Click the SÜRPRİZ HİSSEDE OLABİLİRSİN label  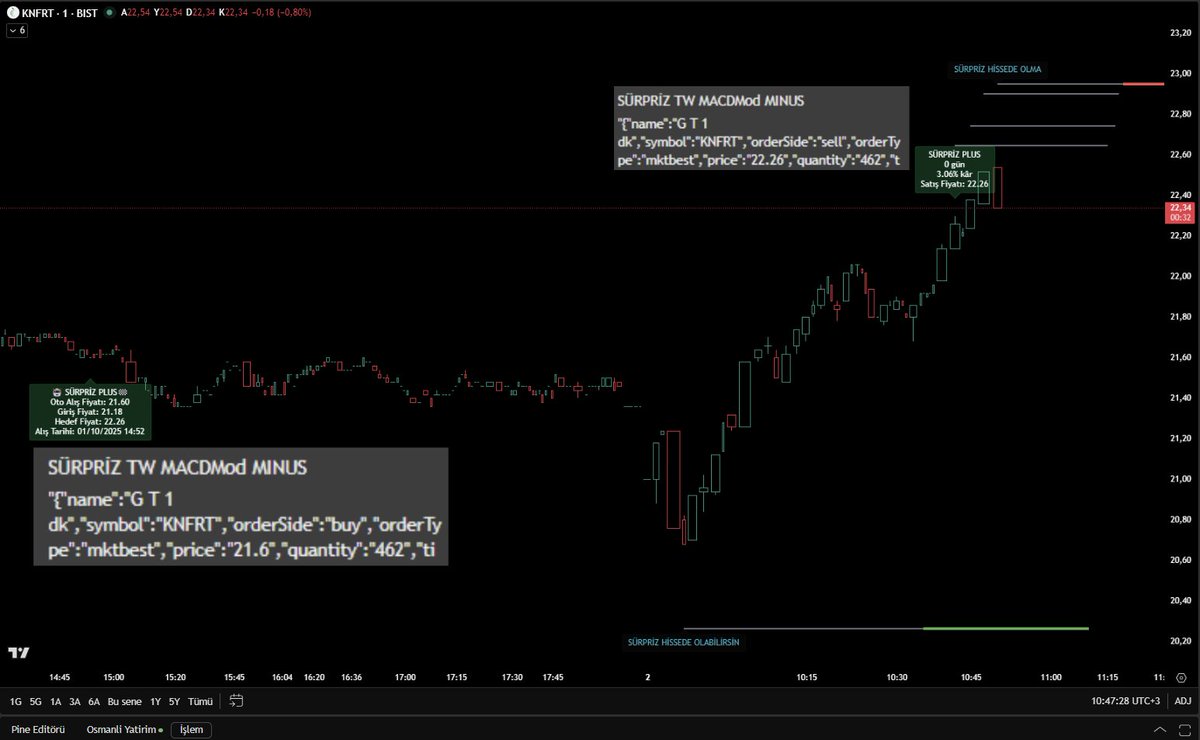click(x=683, y=642)
